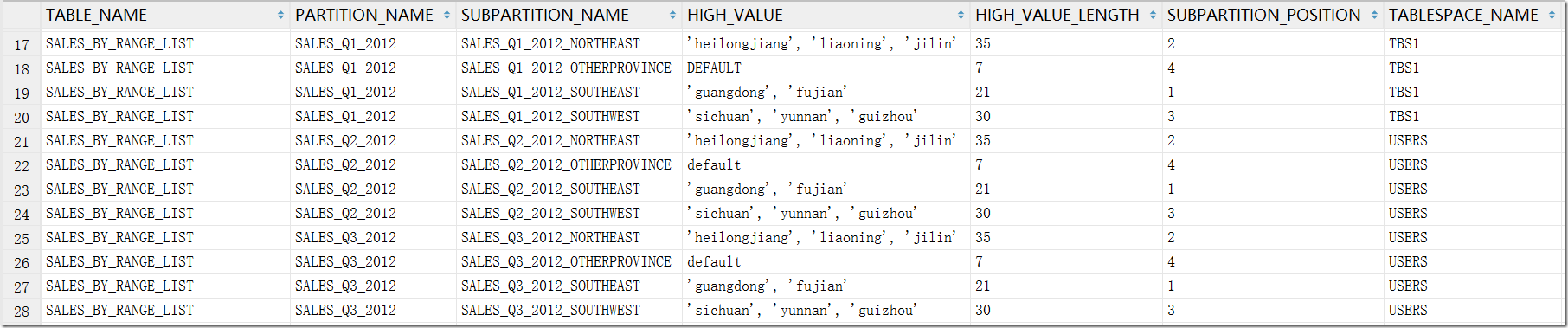The image size is (1568, 328).
Task: Sort by the TABLE_NAME column arrows
Action: pos(280,16)
